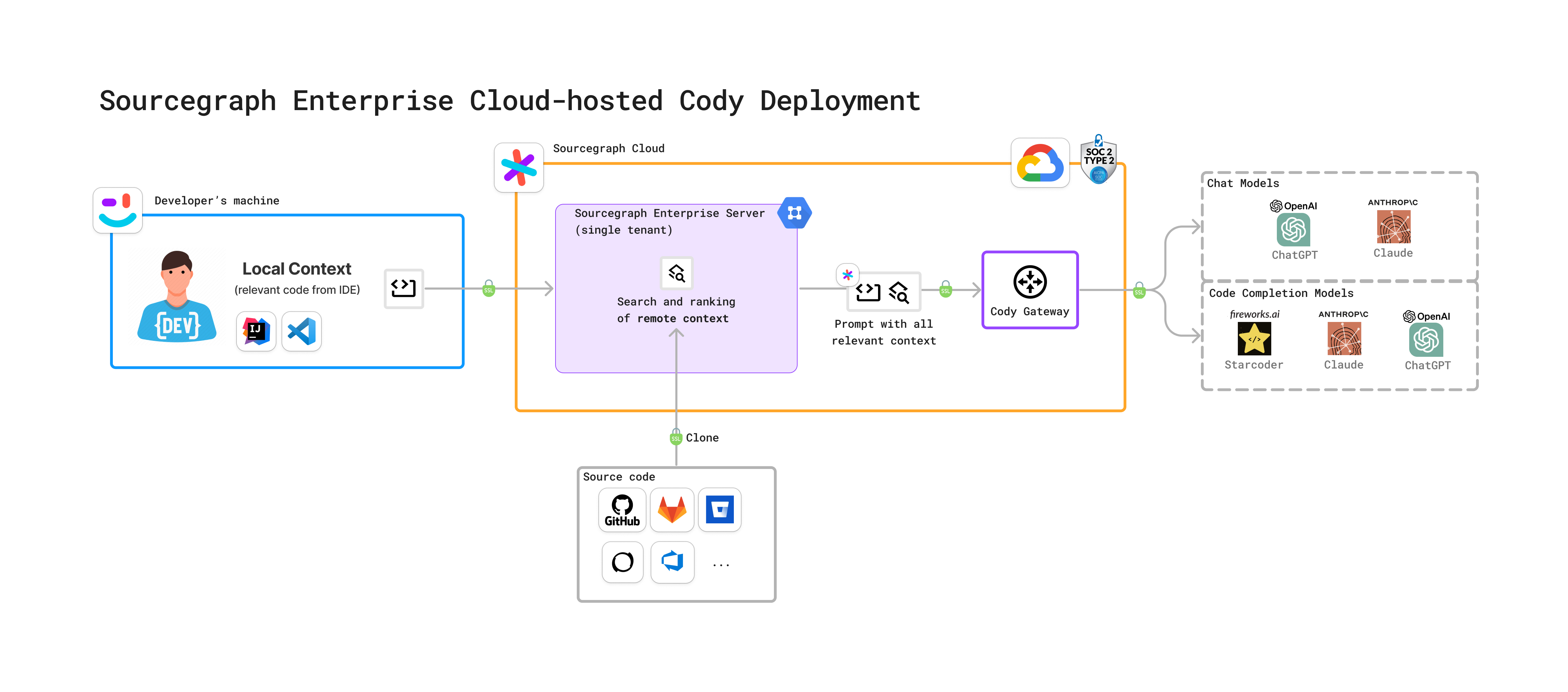The height and width of the screenshot is (692, 1568).
Task: Click the GitLab fox icon
Action: [672, 510]
